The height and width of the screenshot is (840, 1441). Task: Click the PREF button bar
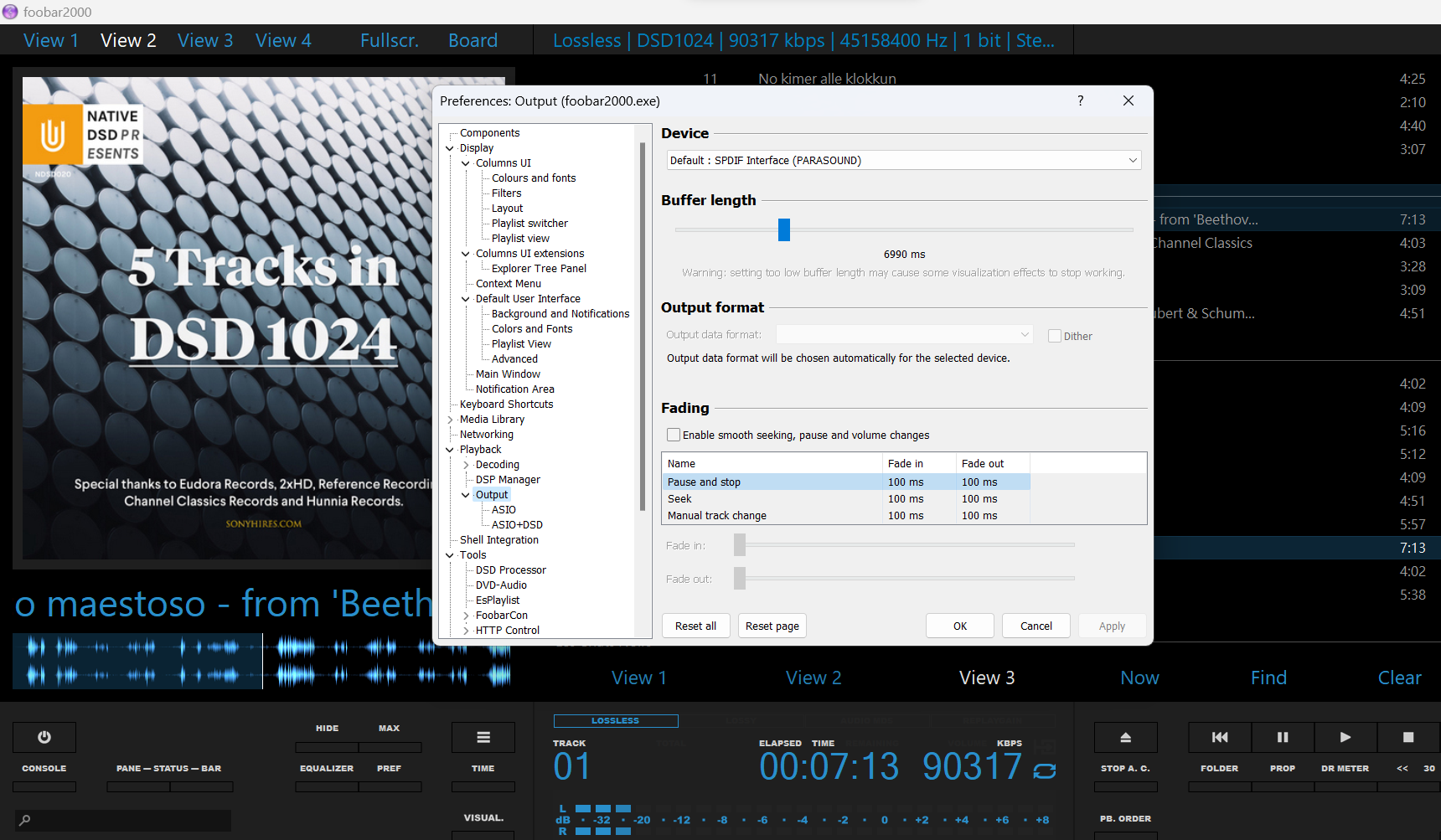pos(390,786)
